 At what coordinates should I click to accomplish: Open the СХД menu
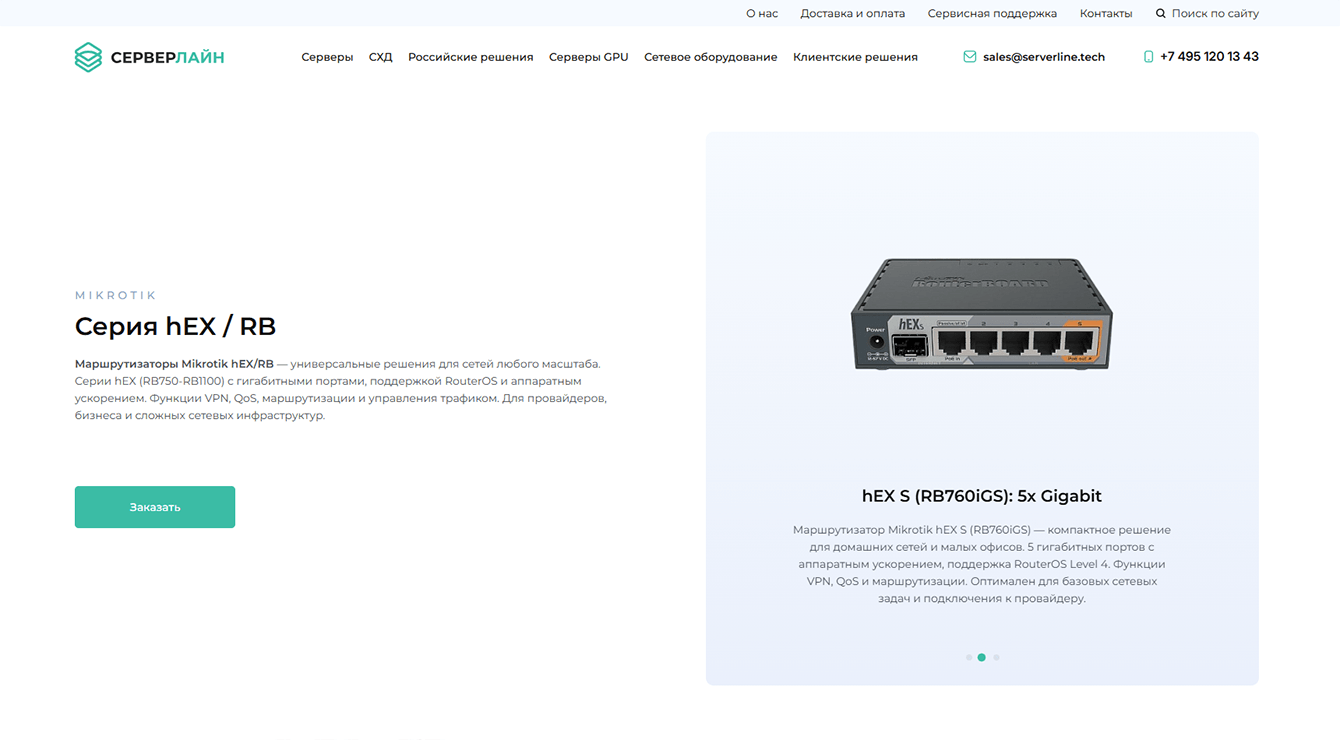[x=380, y=57]
